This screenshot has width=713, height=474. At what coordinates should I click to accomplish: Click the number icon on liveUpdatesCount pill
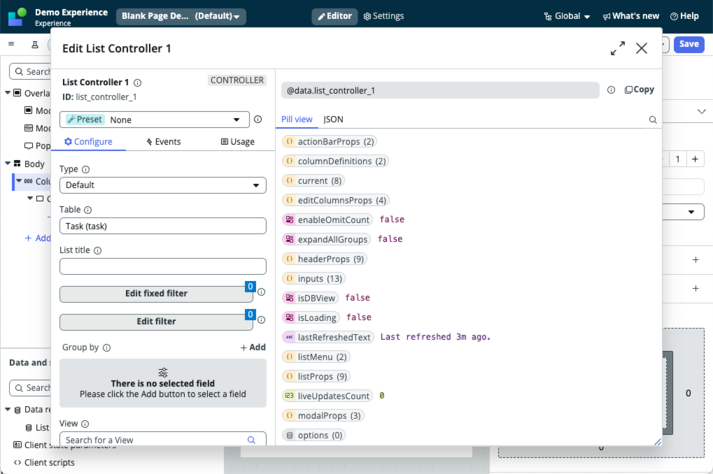pyautogui.click(x=289, y=396)
